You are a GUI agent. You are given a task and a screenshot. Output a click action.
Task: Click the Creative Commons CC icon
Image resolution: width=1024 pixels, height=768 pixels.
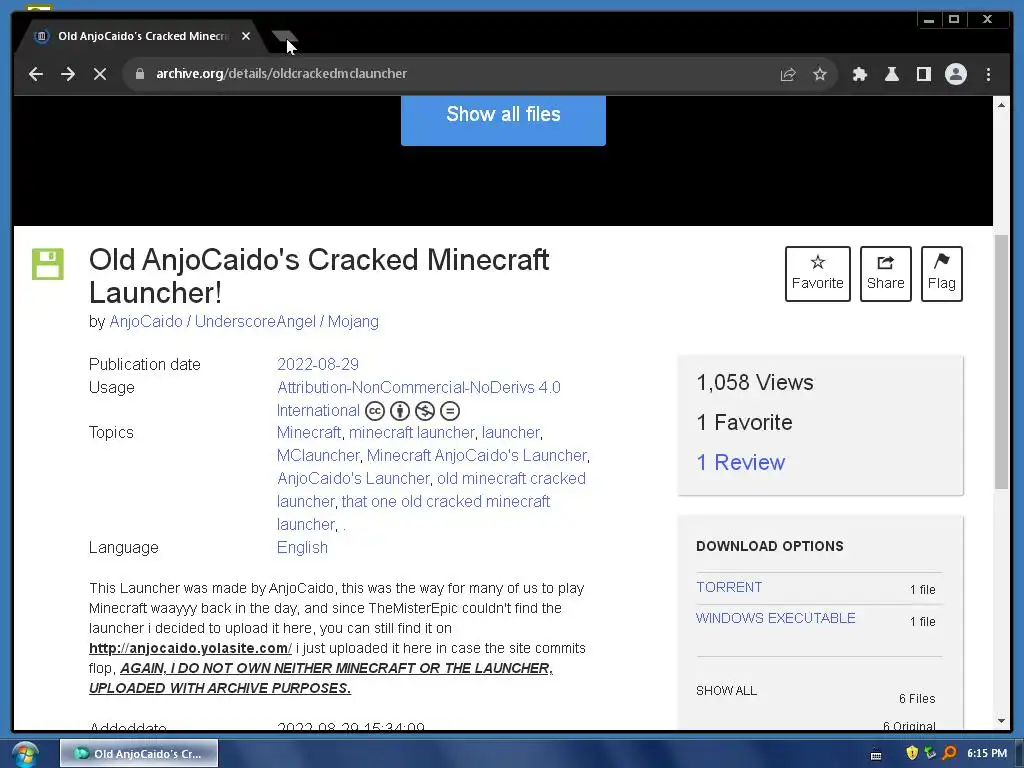coord(375,411)
